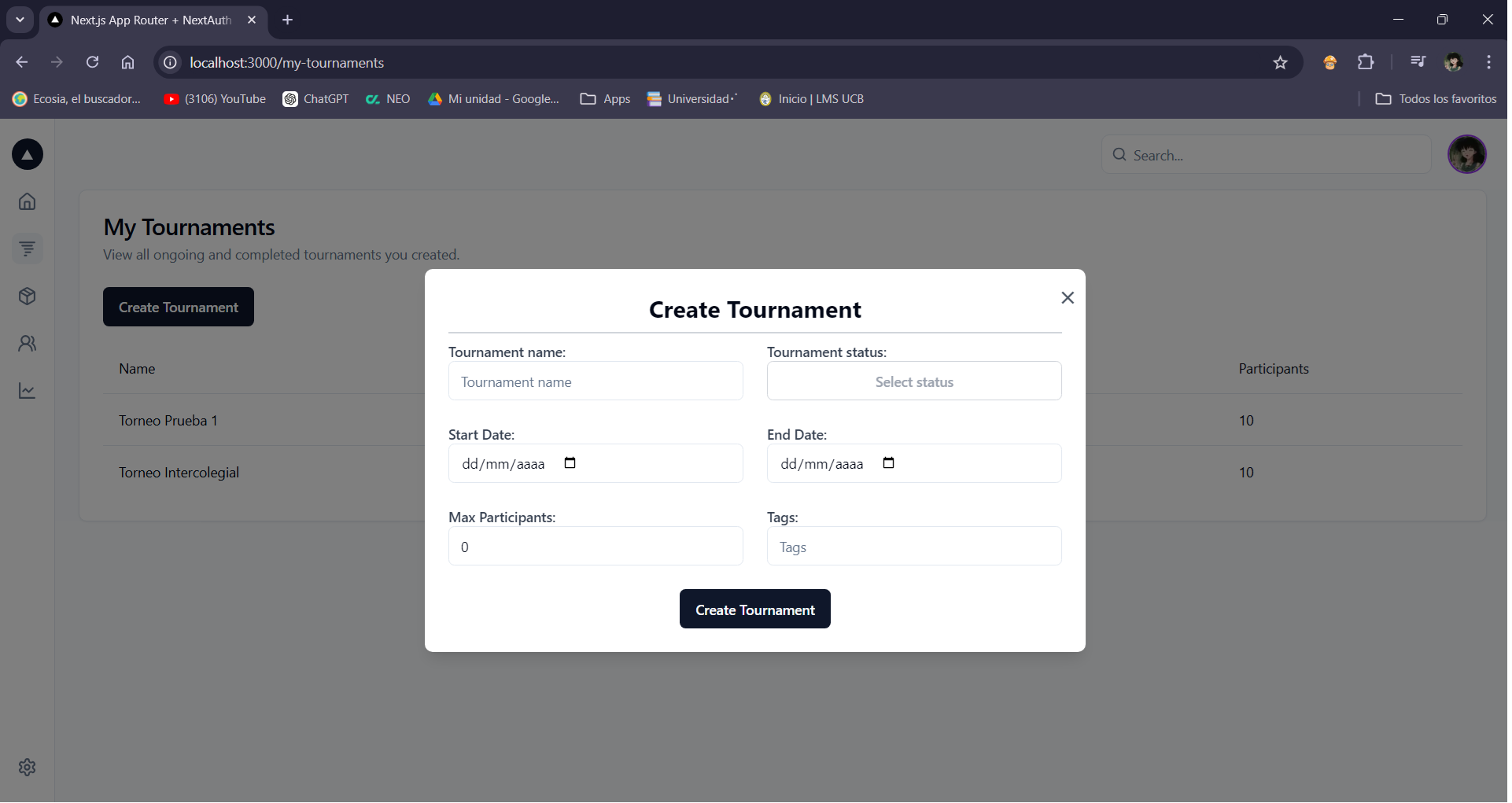Focus the Tournament name field
The height and width of the screenshot is (803, 1512).
coord(595,381)
